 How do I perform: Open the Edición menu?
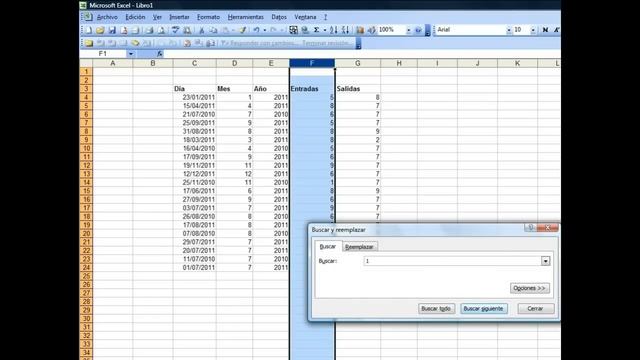(135, 17)
